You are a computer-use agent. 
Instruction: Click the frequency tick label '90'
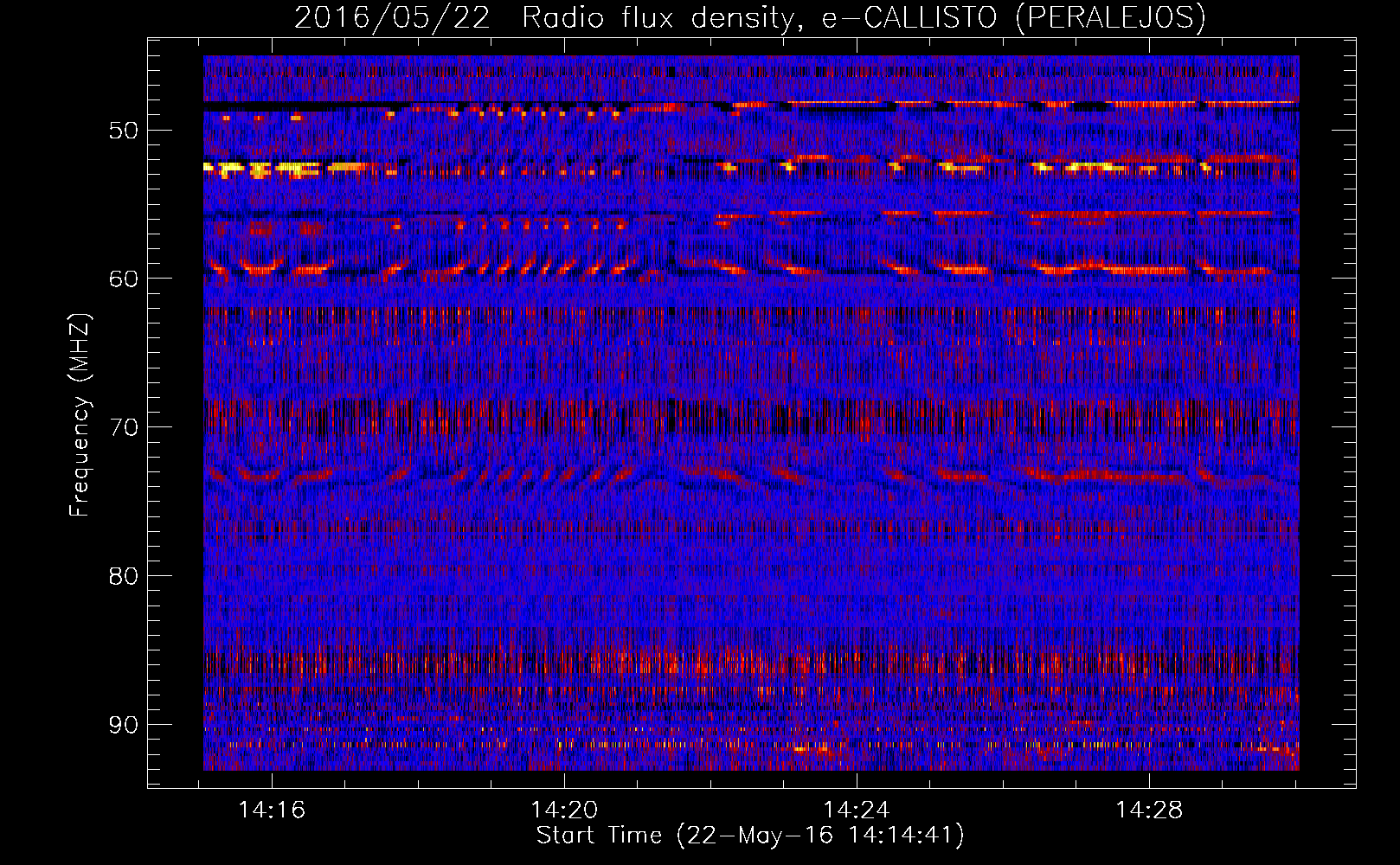(x=124, y=724)
